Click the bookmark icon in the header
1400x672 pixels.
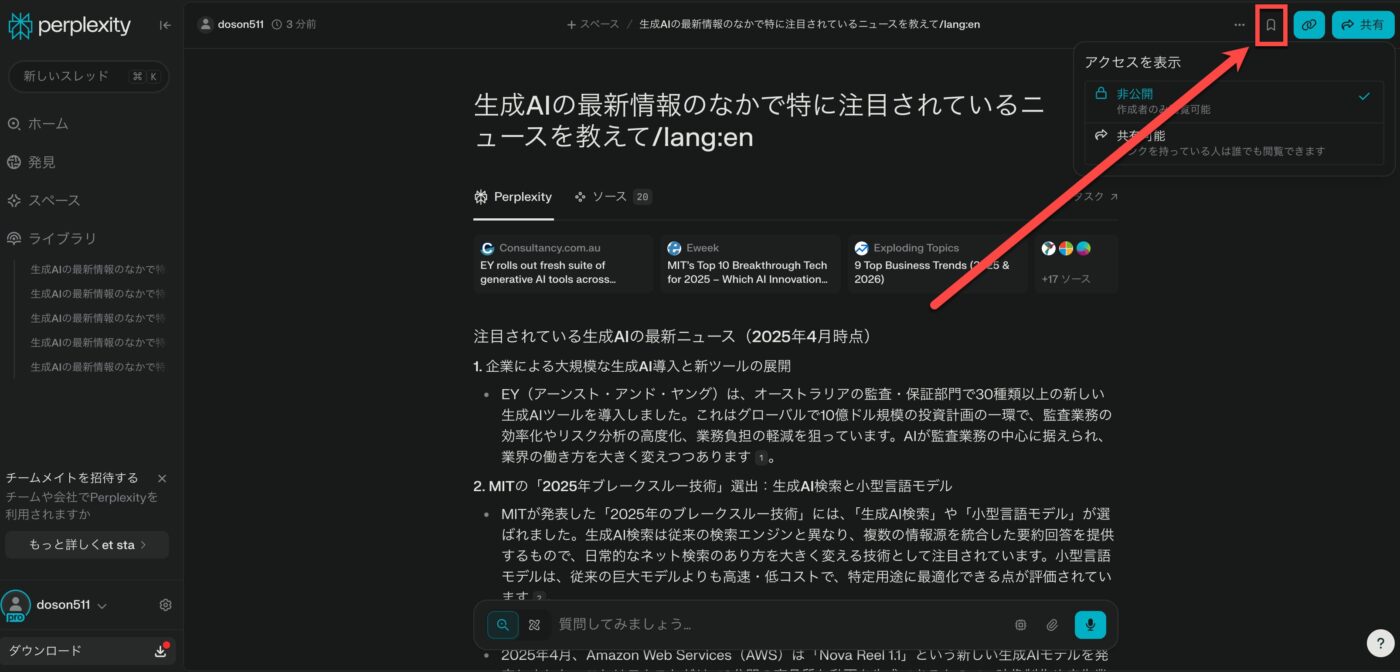[1271, 25]
